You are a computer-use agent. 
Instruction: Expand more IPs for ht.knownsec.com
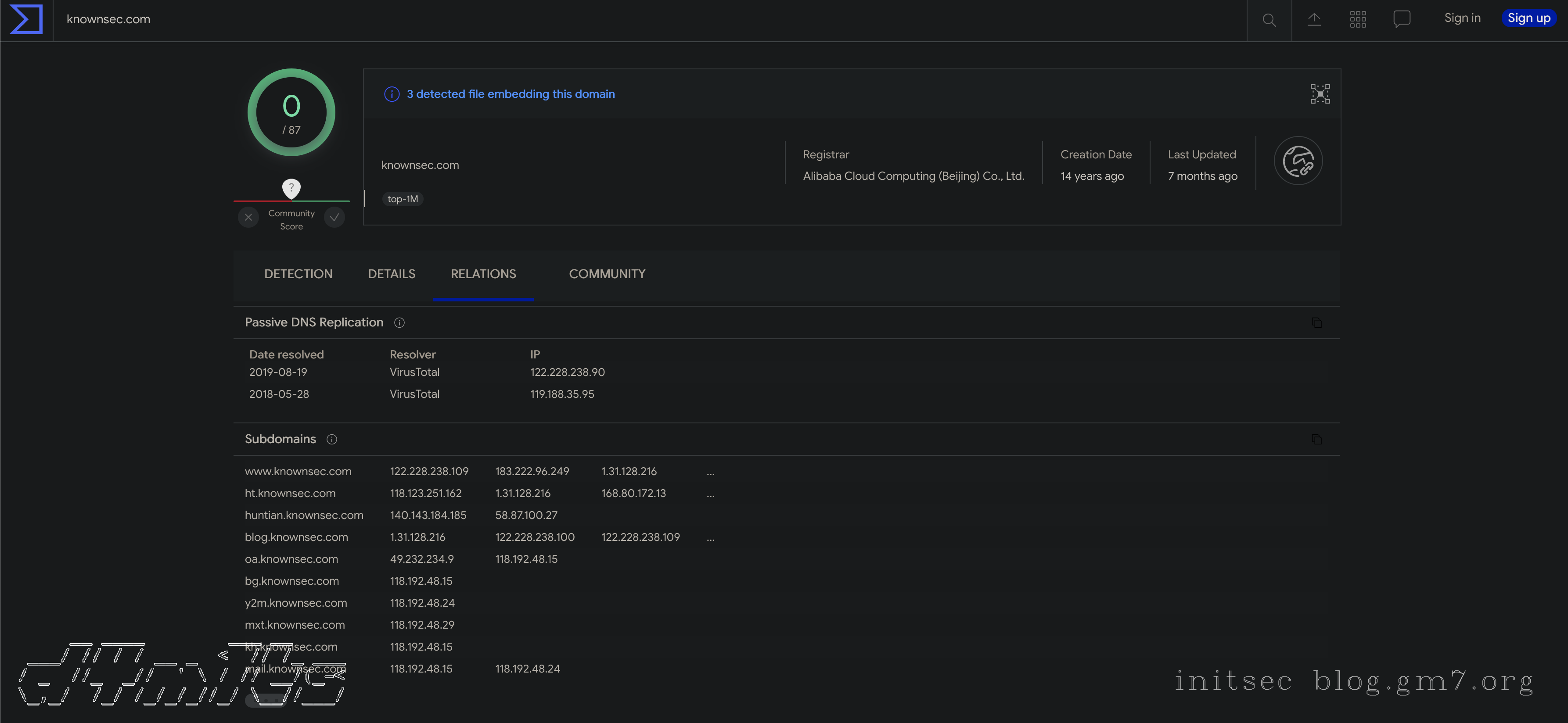coord(710,494)
